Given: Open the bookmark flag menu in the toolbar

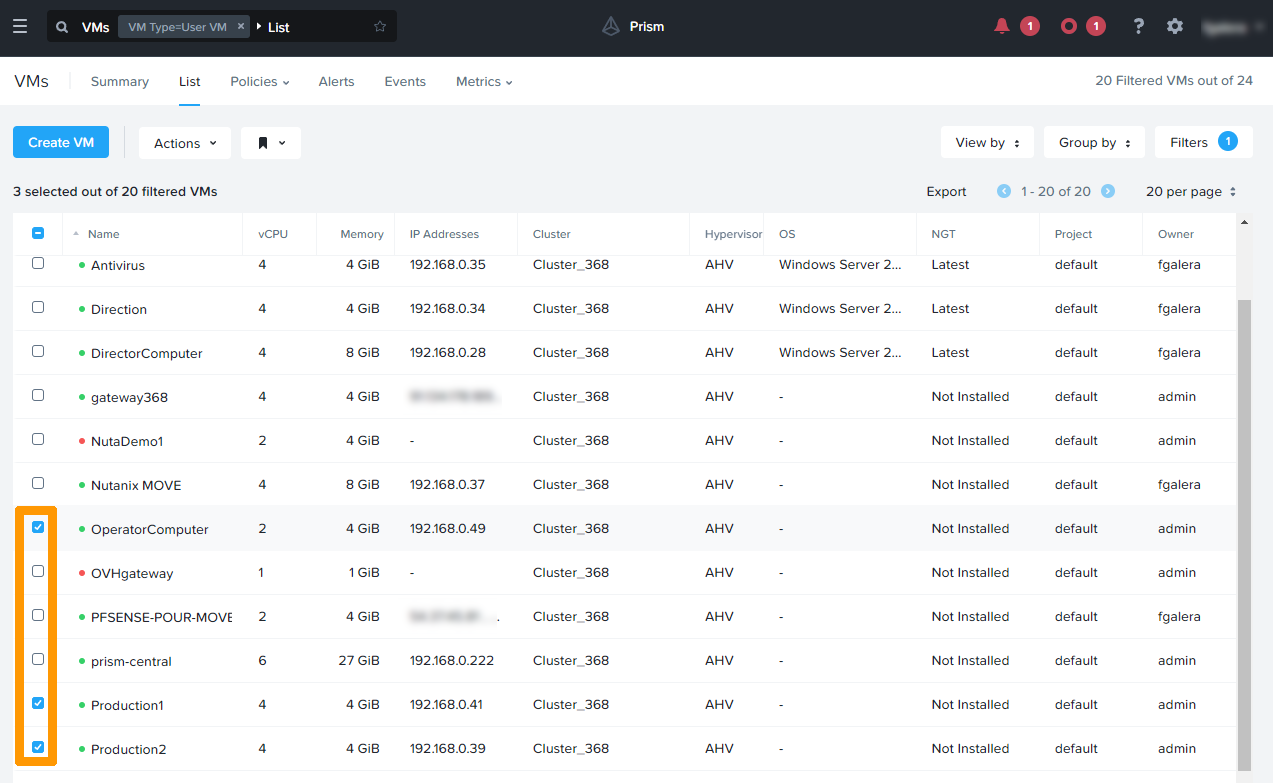Looking at the screenshot, I should [272, 142].
